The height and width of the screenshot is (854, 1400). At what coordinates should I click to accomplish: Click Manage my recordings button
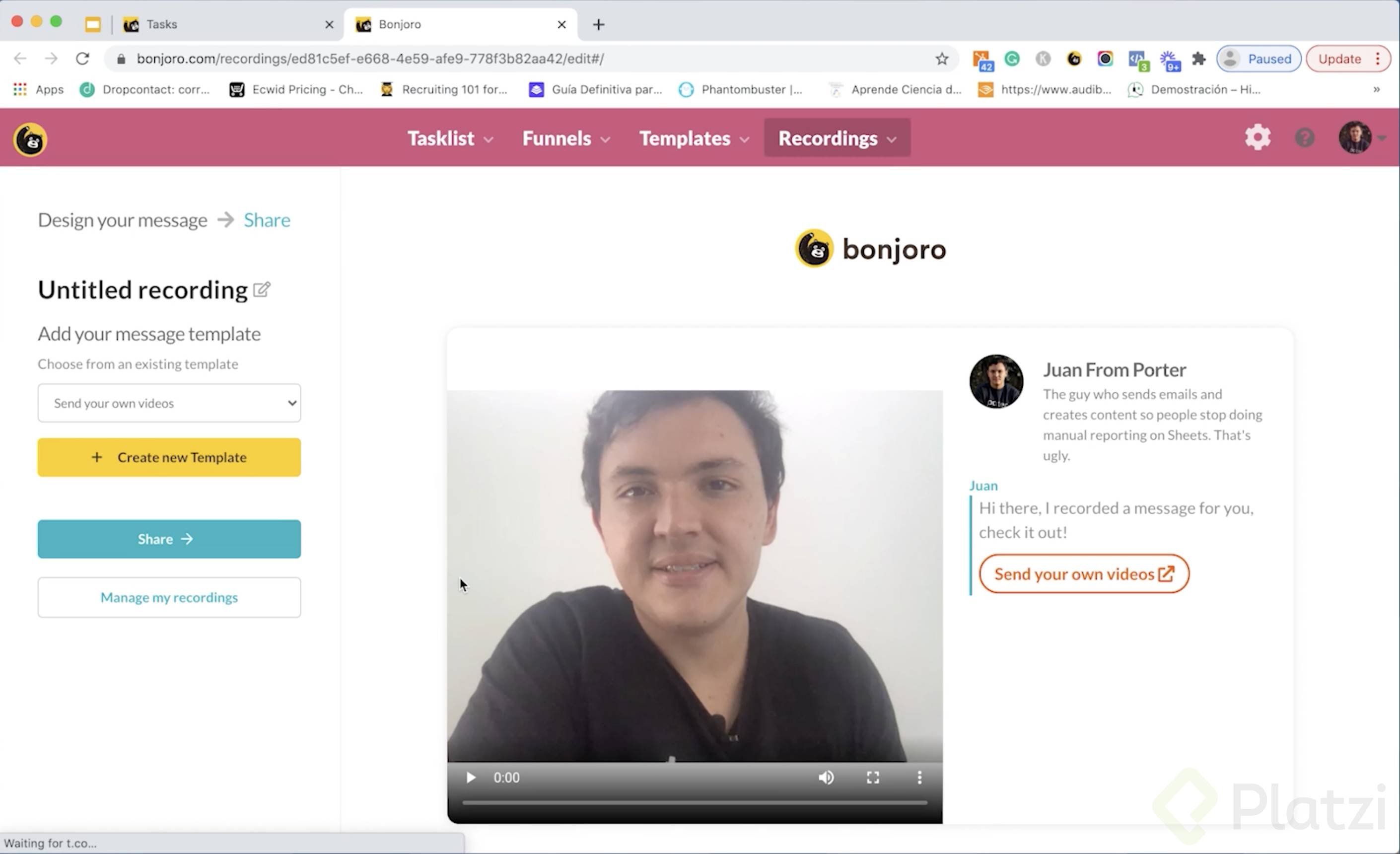(169, 598)
